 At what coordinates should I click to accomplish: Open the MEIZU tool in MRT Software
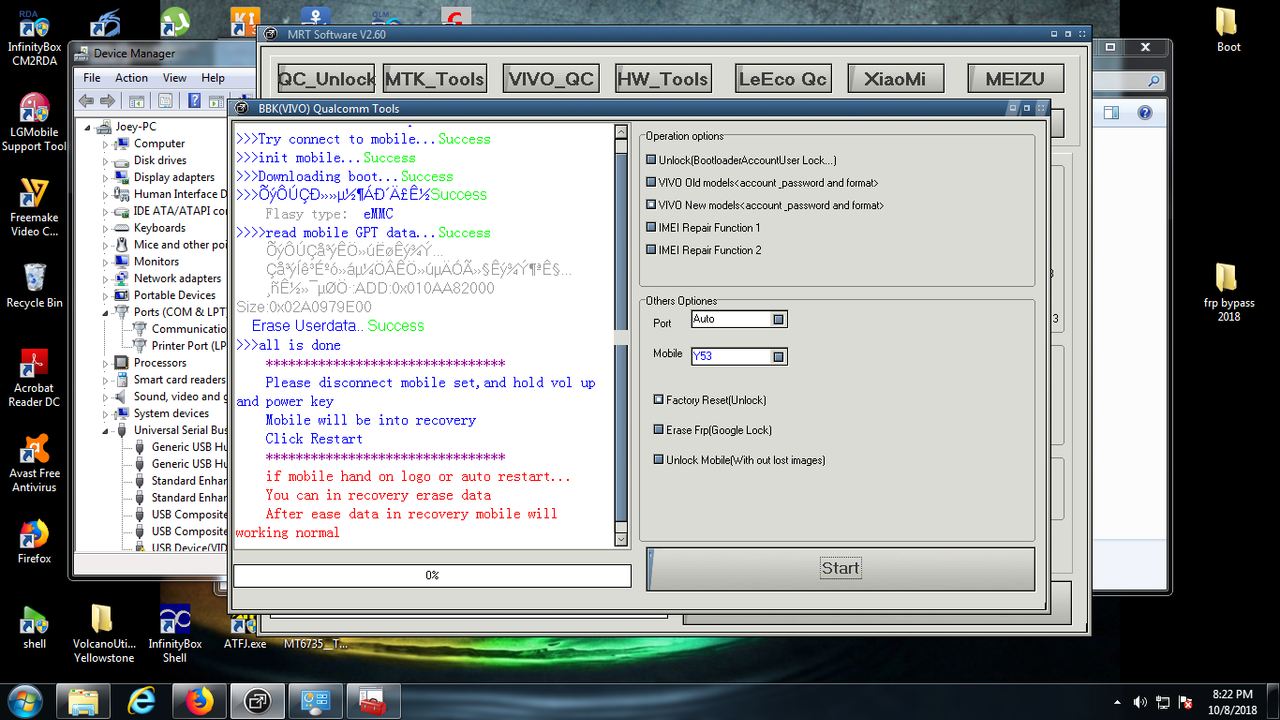(x=1015, y=79)
